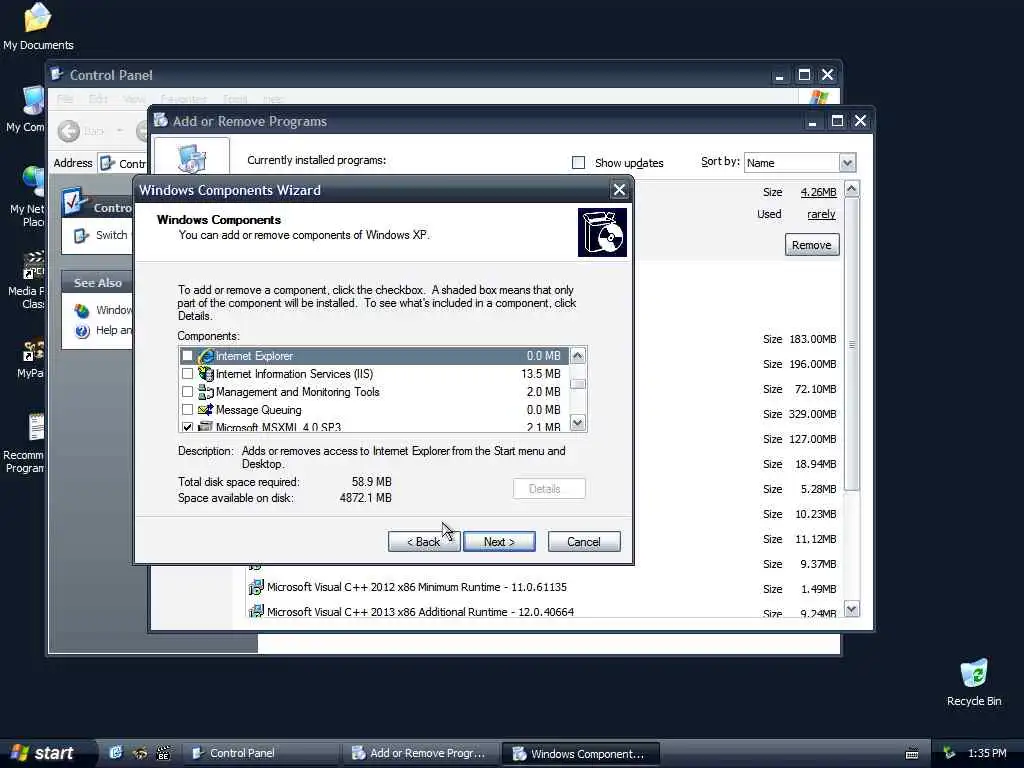Click the 1:35 PM taskbar clock

(987, 753)
